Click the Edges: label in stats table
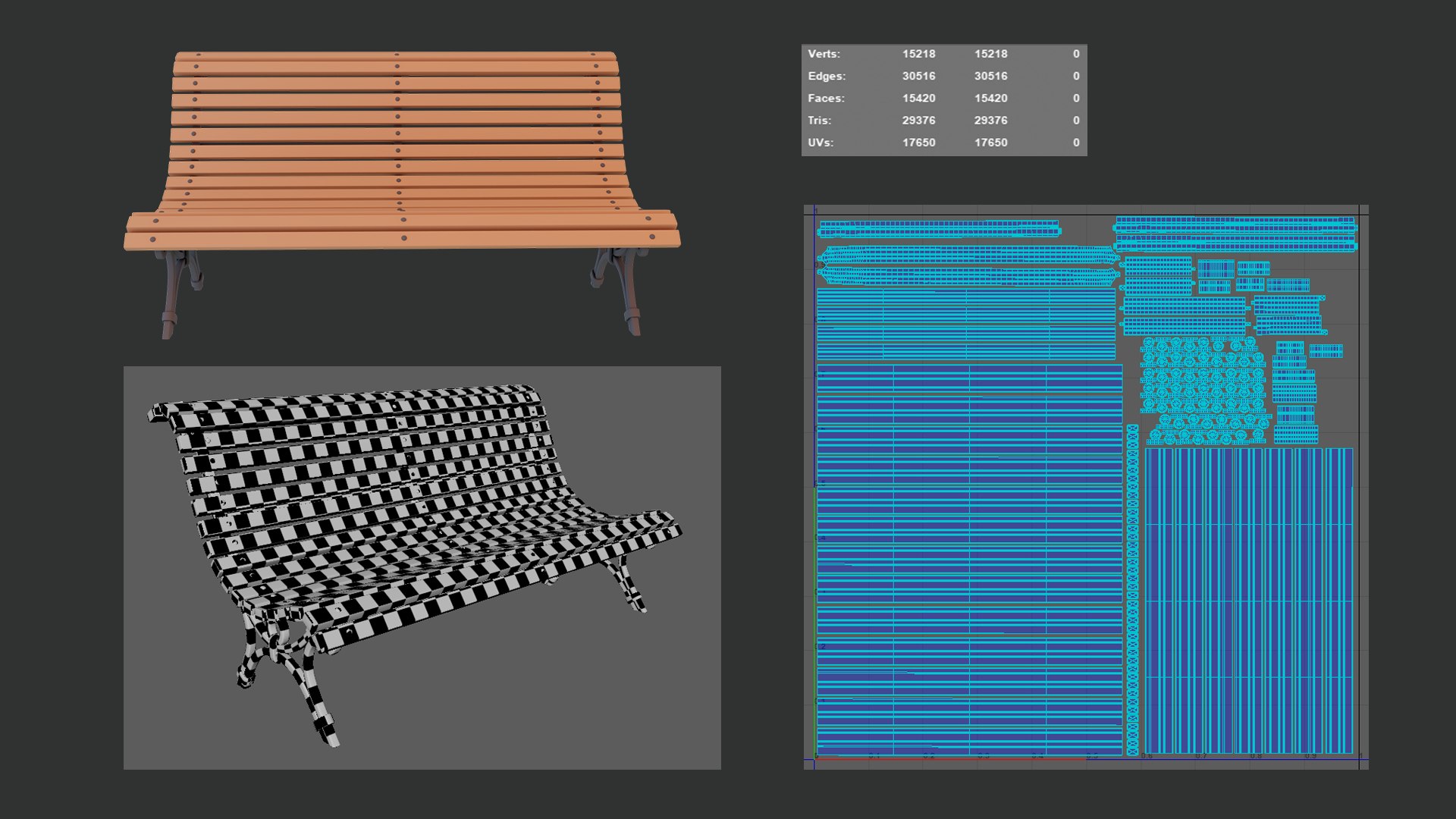This screenshot has width=1456, height=819. point(827,76)
